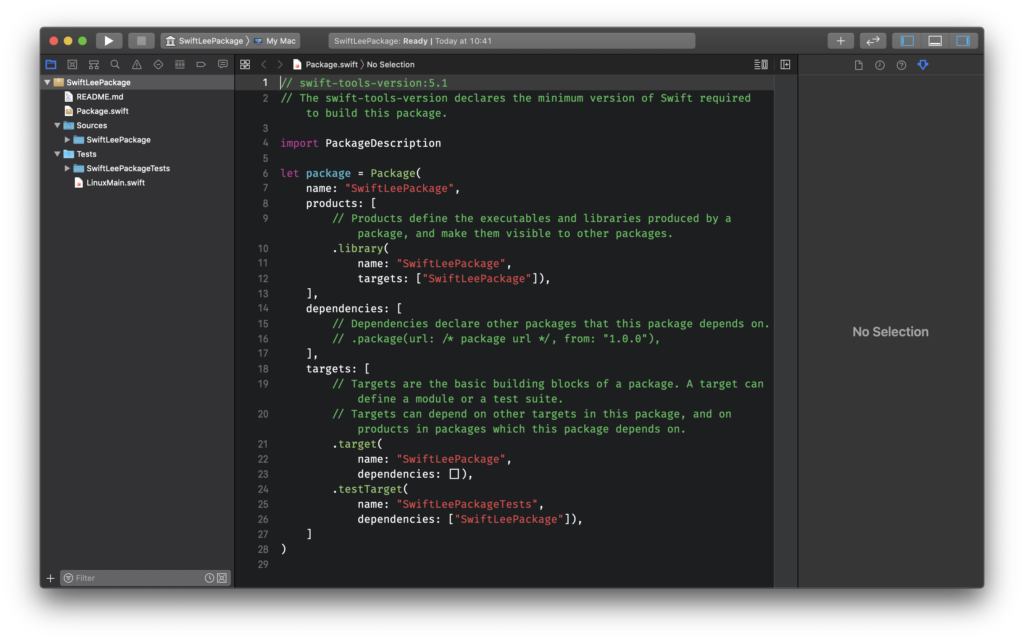Screen dimensions: 1024x641
Task: Collapse the Sources folder
Action: [57, 125]
